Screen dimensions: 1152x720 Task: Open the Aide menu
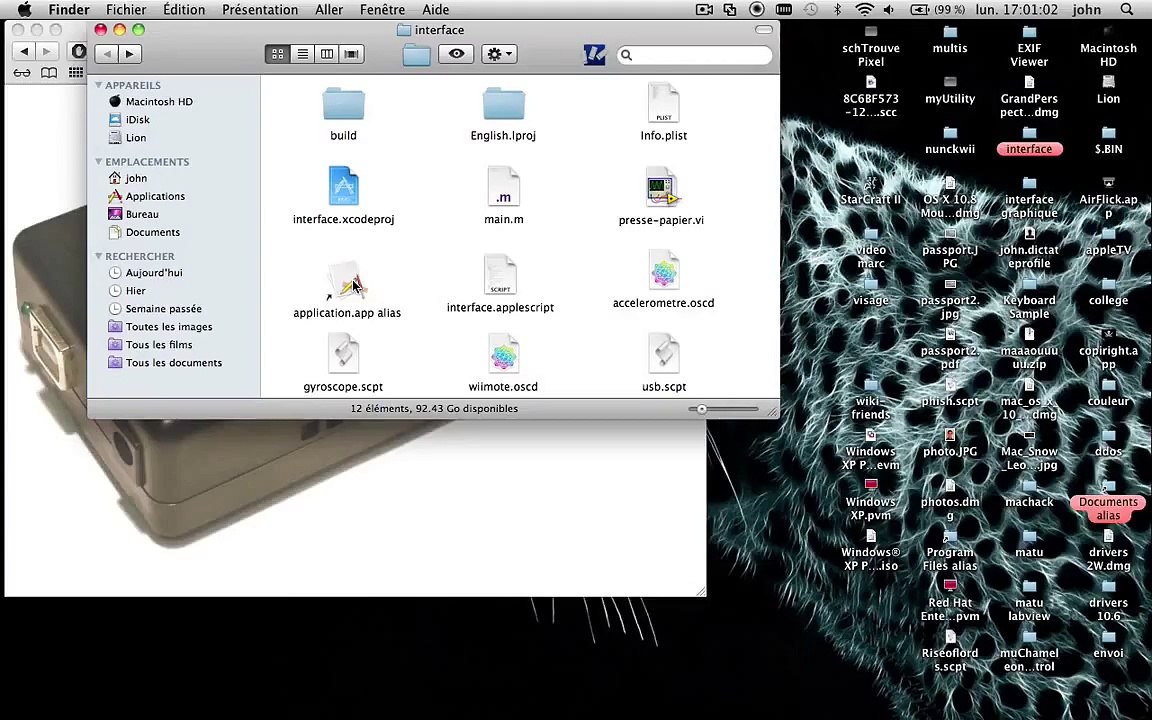[x=435, y=10]
